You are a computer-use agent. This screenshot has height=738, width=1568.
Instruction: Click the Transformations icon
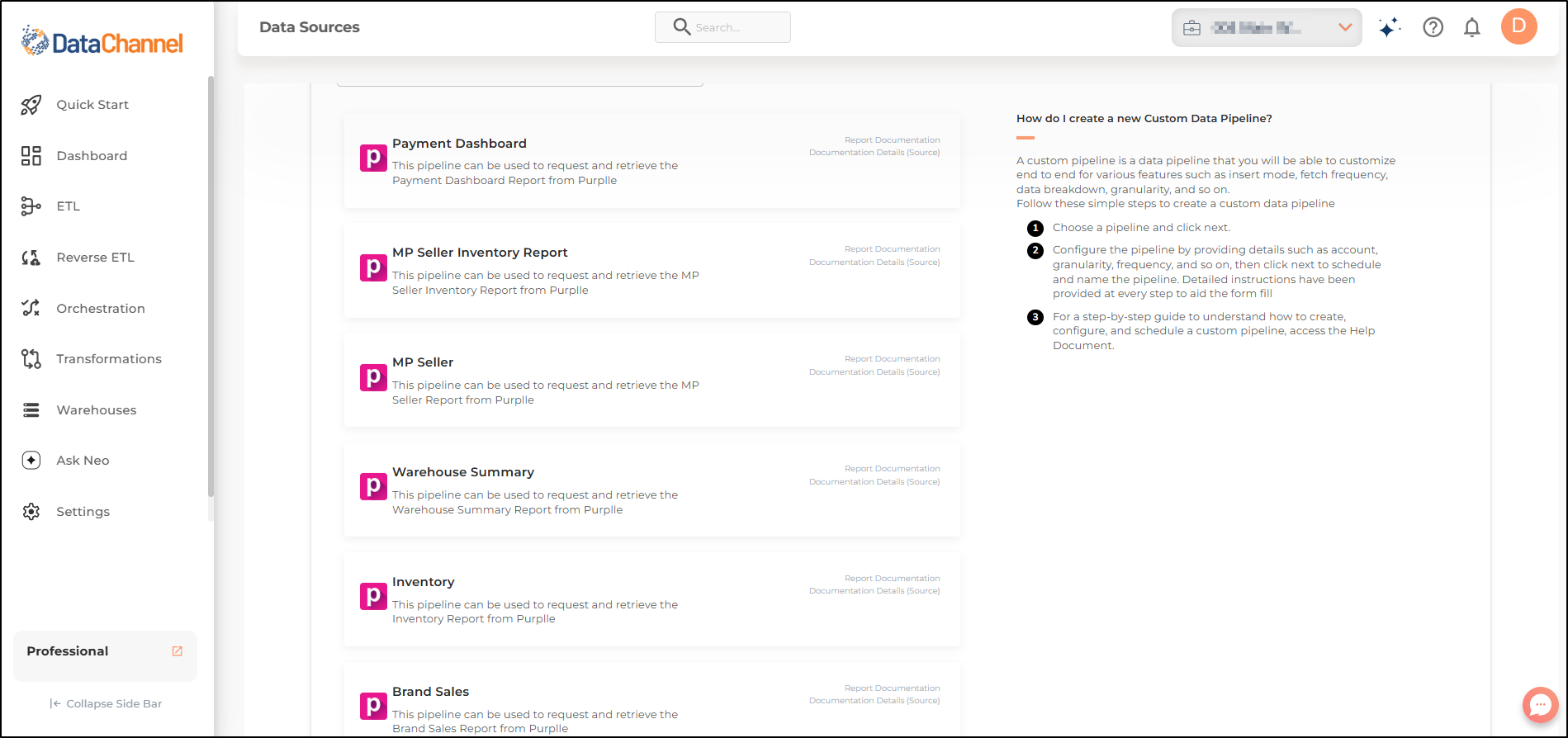tap(31, 359)
